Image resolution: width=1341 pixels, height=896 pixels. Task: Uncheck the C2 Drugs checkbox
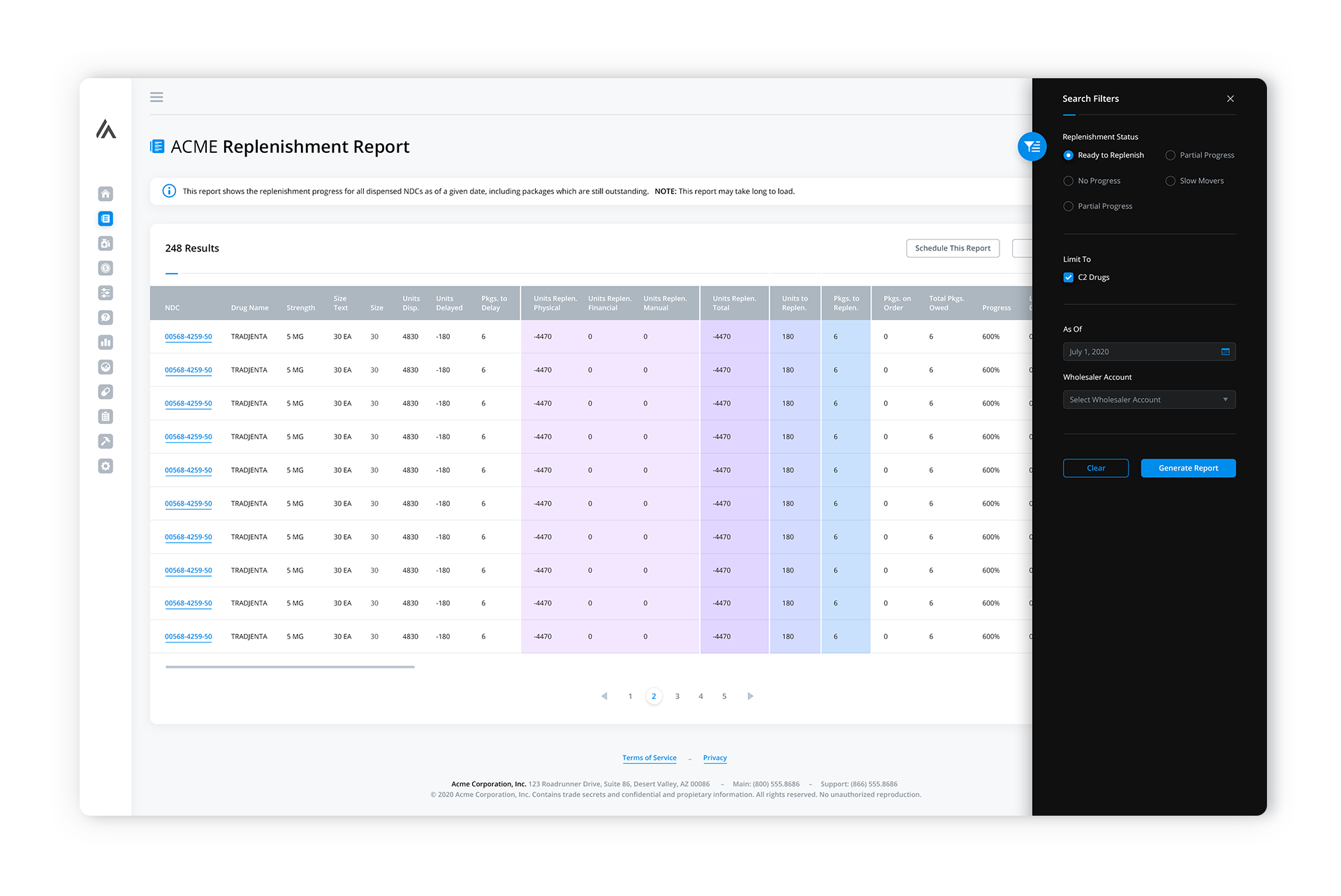pyautogui.click(x=1068, y=277)
